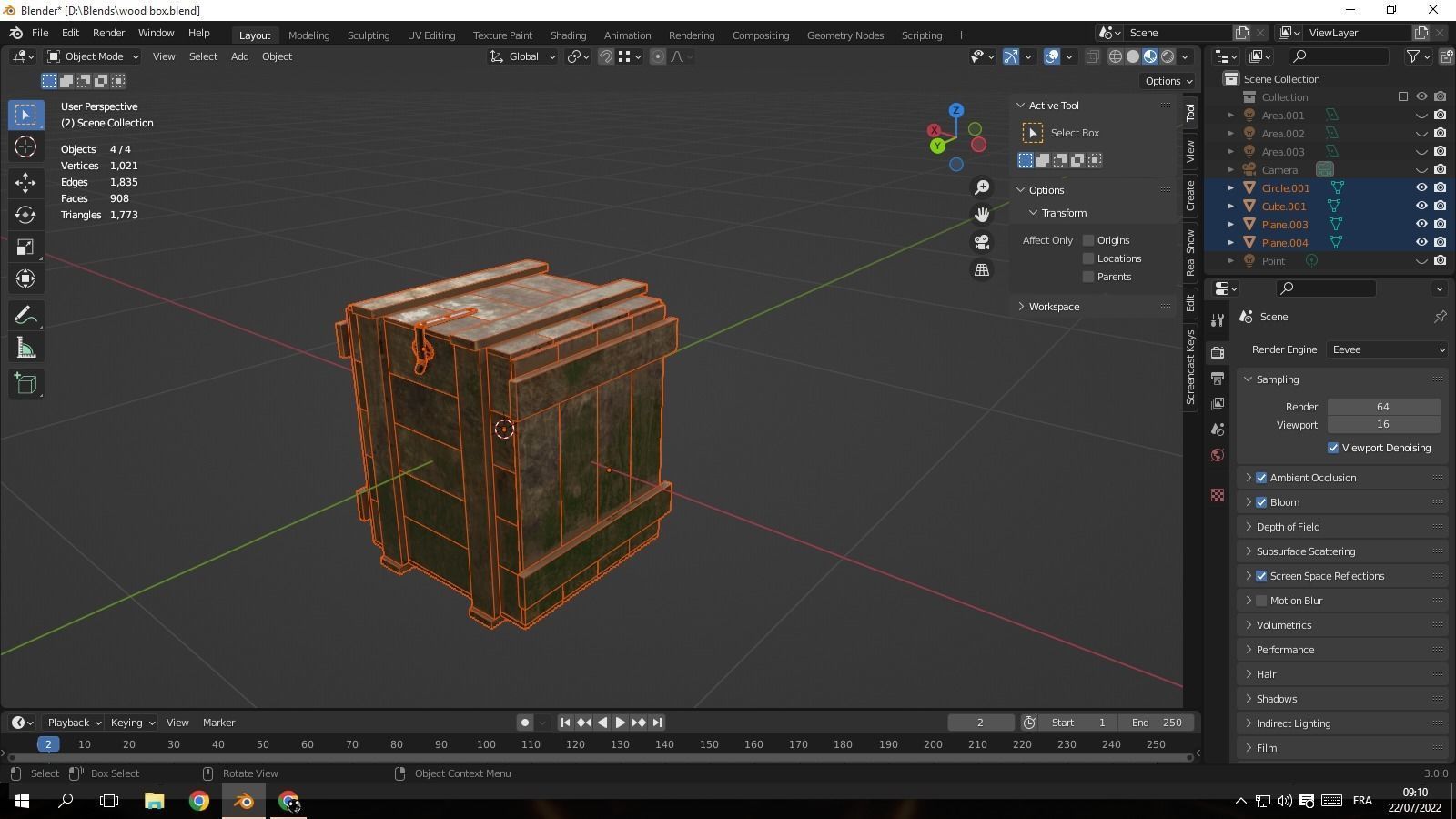Switch to the Shading workspace tab
The width and height of the screenshot is (1456, 819).
568,35
